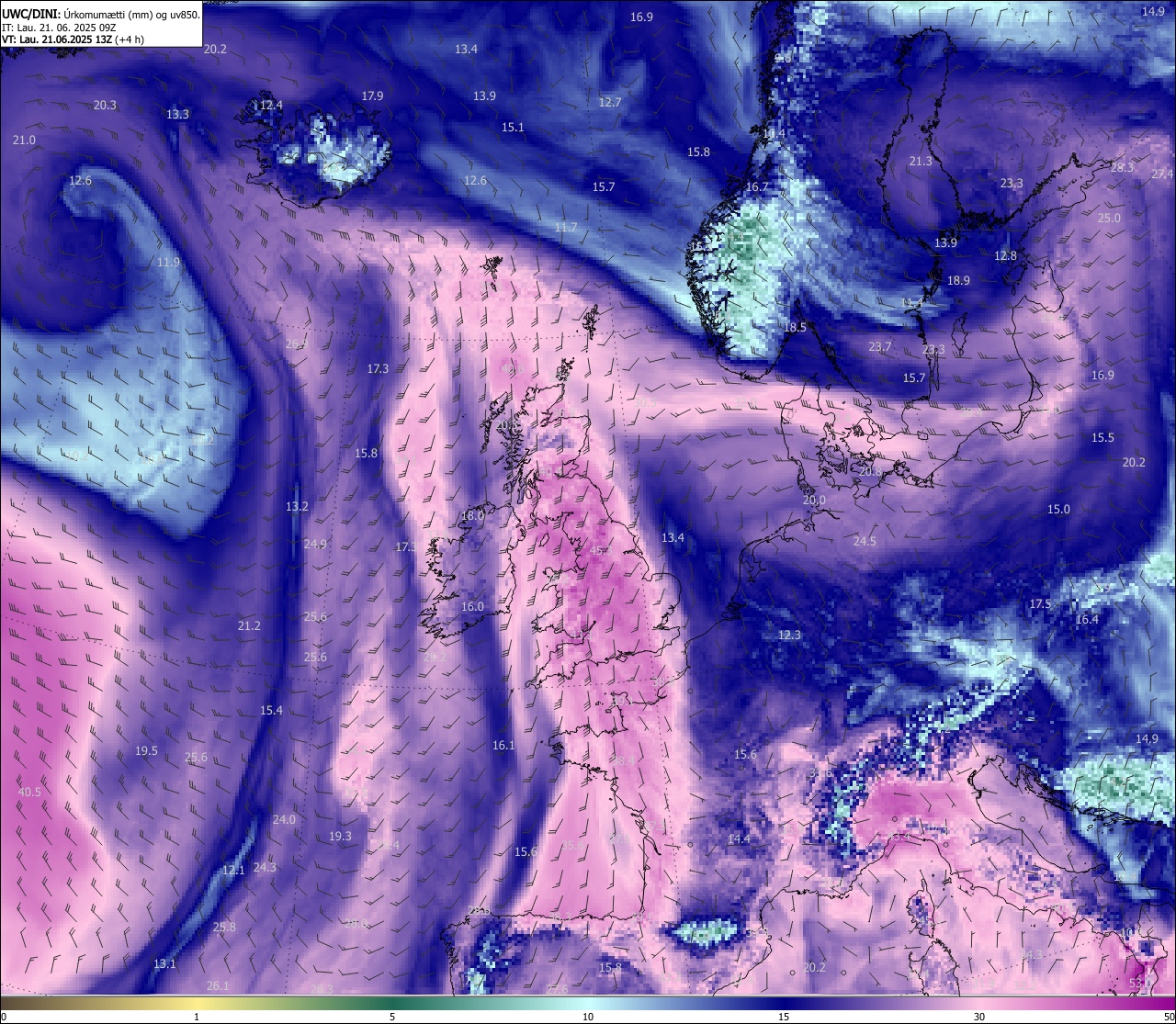This screenshot has width=1176, height=1024.
Task: Click the 25.0 value on the map
Action: (1109, 218)
